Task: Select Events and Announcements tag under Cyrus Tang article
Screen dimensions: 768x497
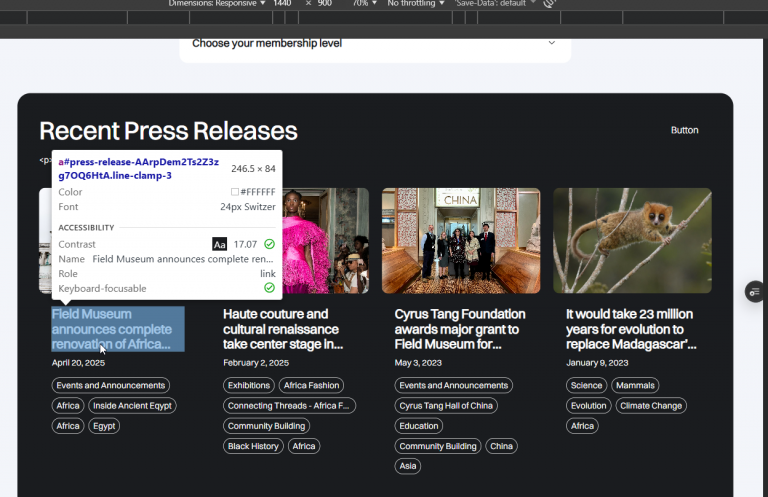Action: pos(454,385)
